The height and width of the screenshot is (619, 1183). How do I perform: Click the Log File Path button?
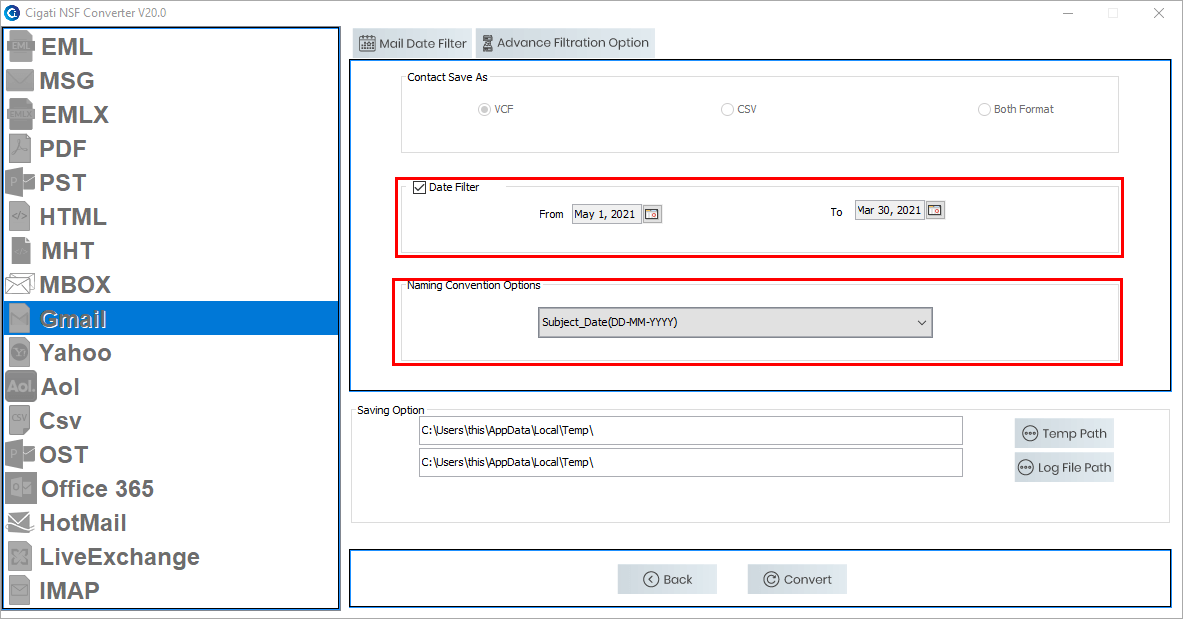tap(1064, 467)
